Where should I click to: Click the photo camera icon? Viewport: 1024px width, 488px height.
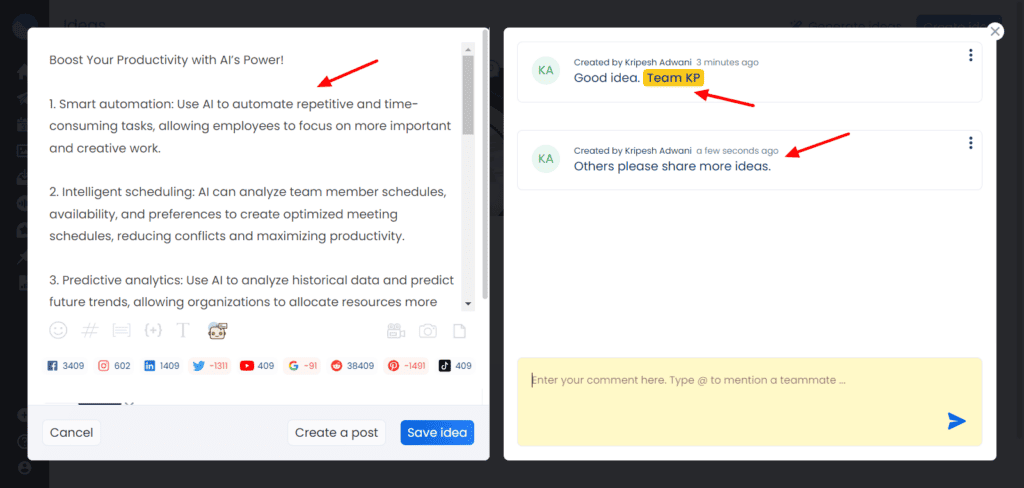coord(428,331)
